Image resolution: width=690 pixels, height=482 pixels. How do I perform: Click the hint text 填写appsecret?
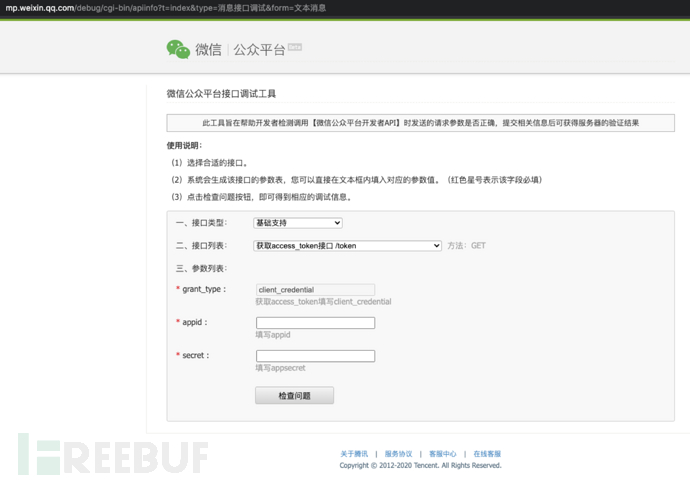pyautogui.click(x=280, y=368)
